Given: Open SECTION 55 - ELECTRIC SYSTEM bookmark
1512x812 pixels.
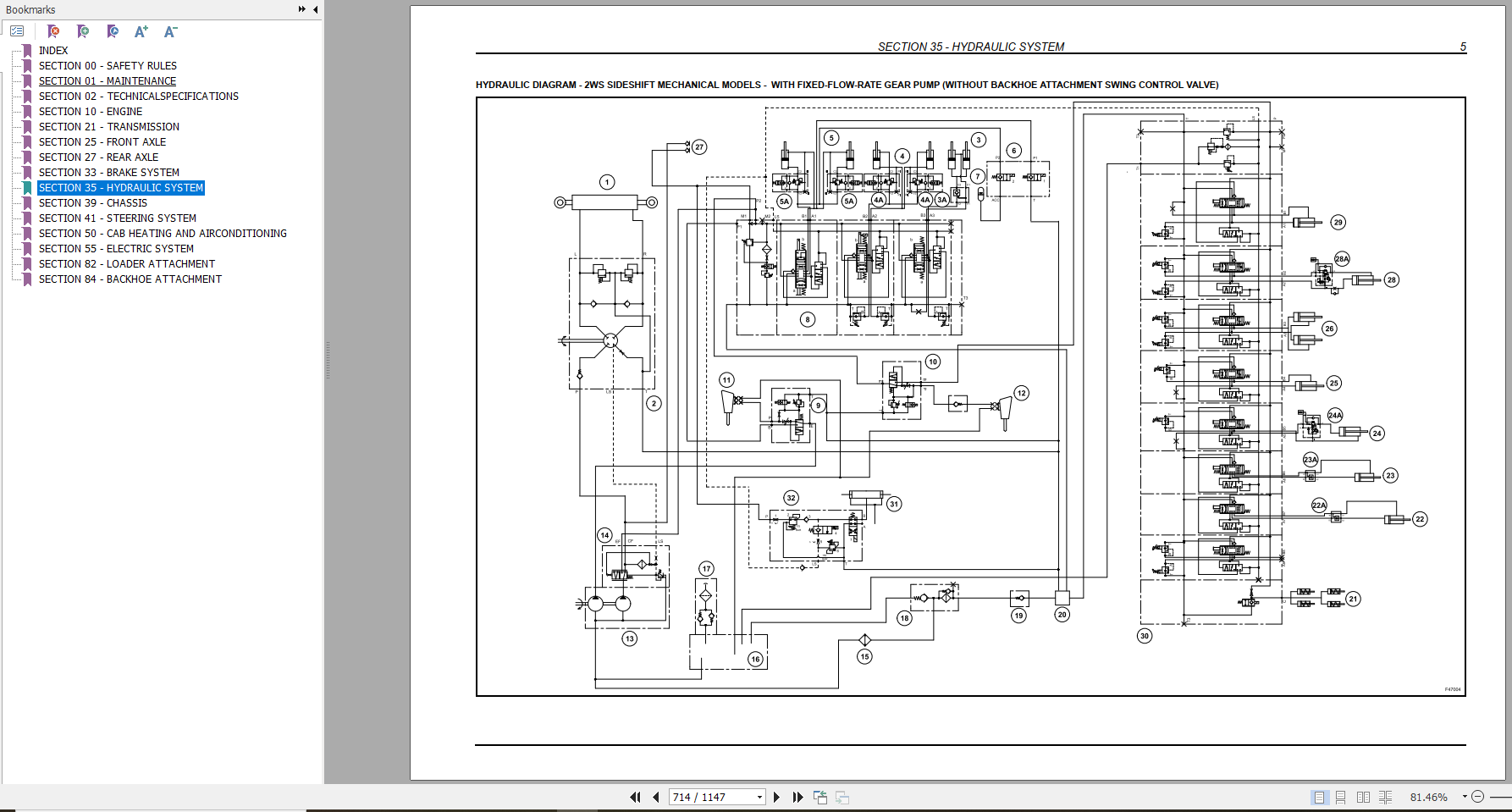Looking at the screenshot, I should (x=116, y=248).
